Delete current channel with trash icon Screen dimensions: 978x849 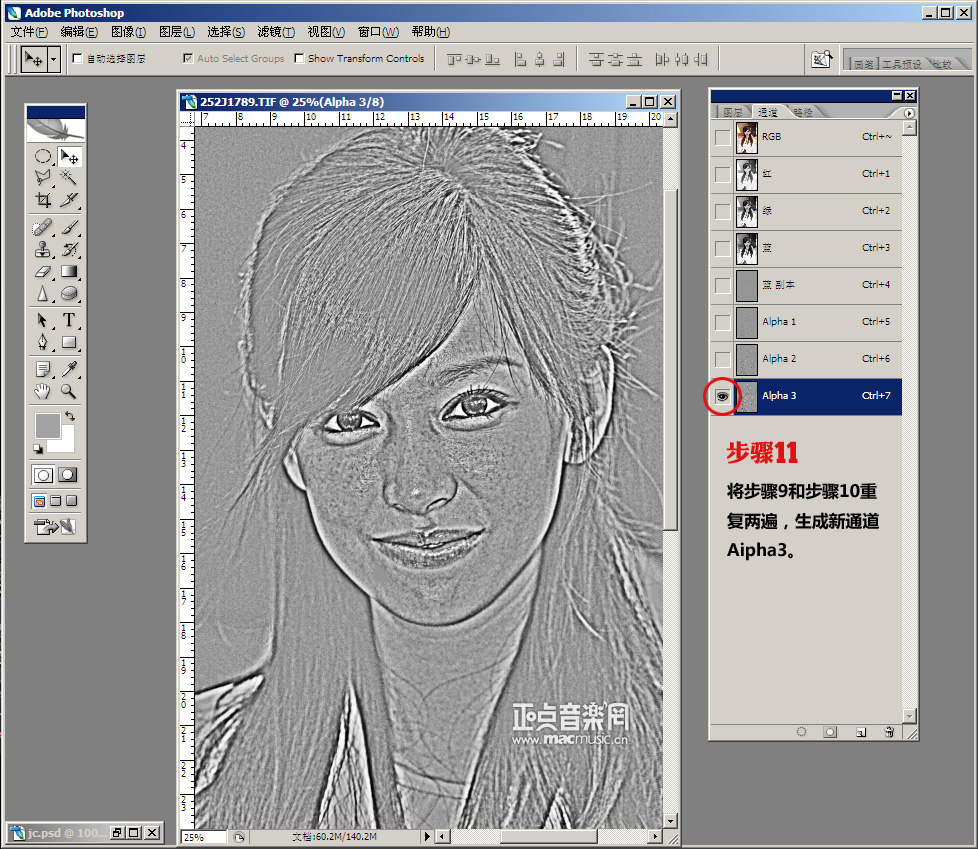point(888,732)
